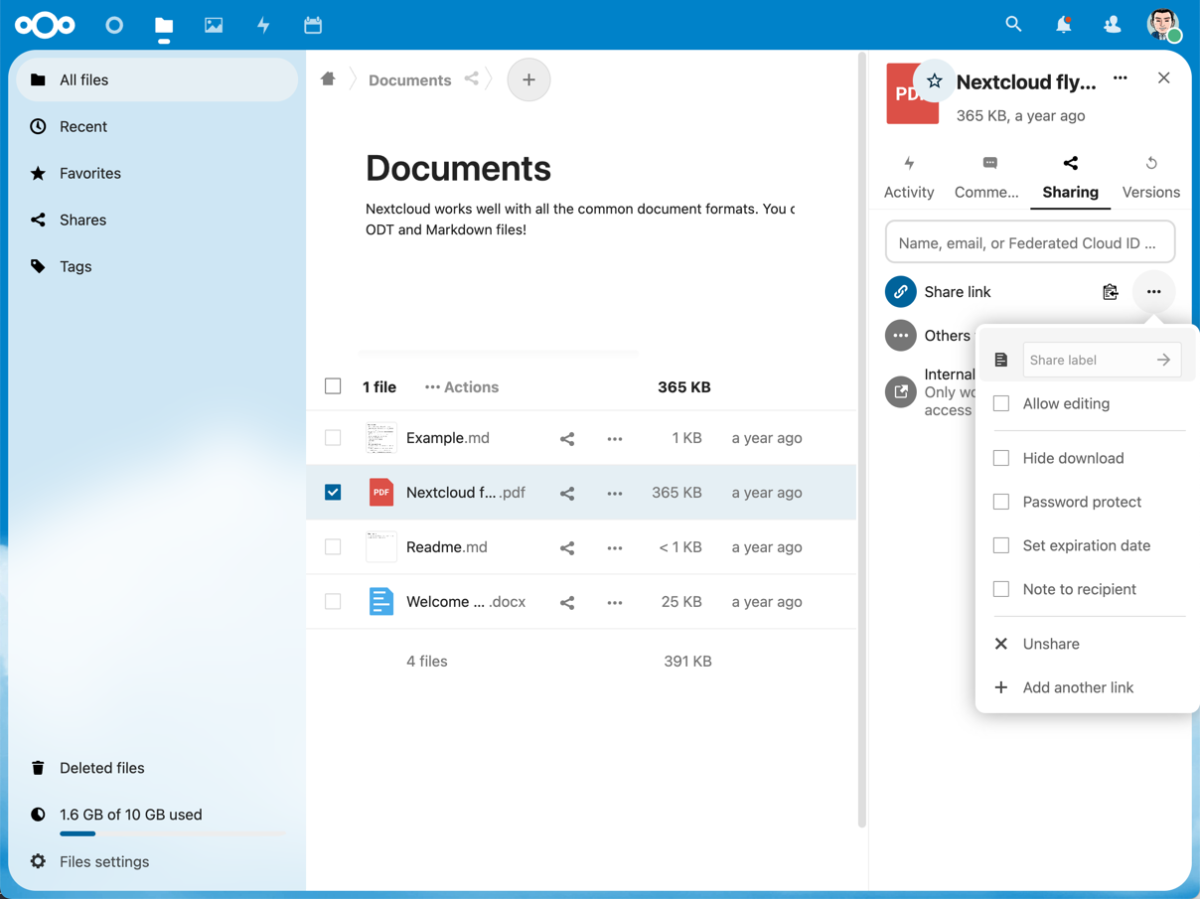Toggle the select all files checkbox
This screenshot has width=1200, height=899.
[x=333, y=387]
